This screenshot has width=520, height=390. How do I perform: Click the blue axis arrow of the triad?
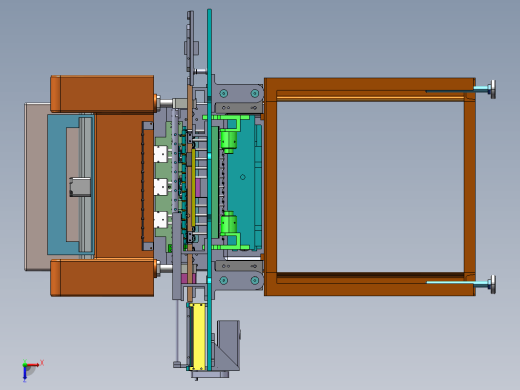(x=25, y=374)
